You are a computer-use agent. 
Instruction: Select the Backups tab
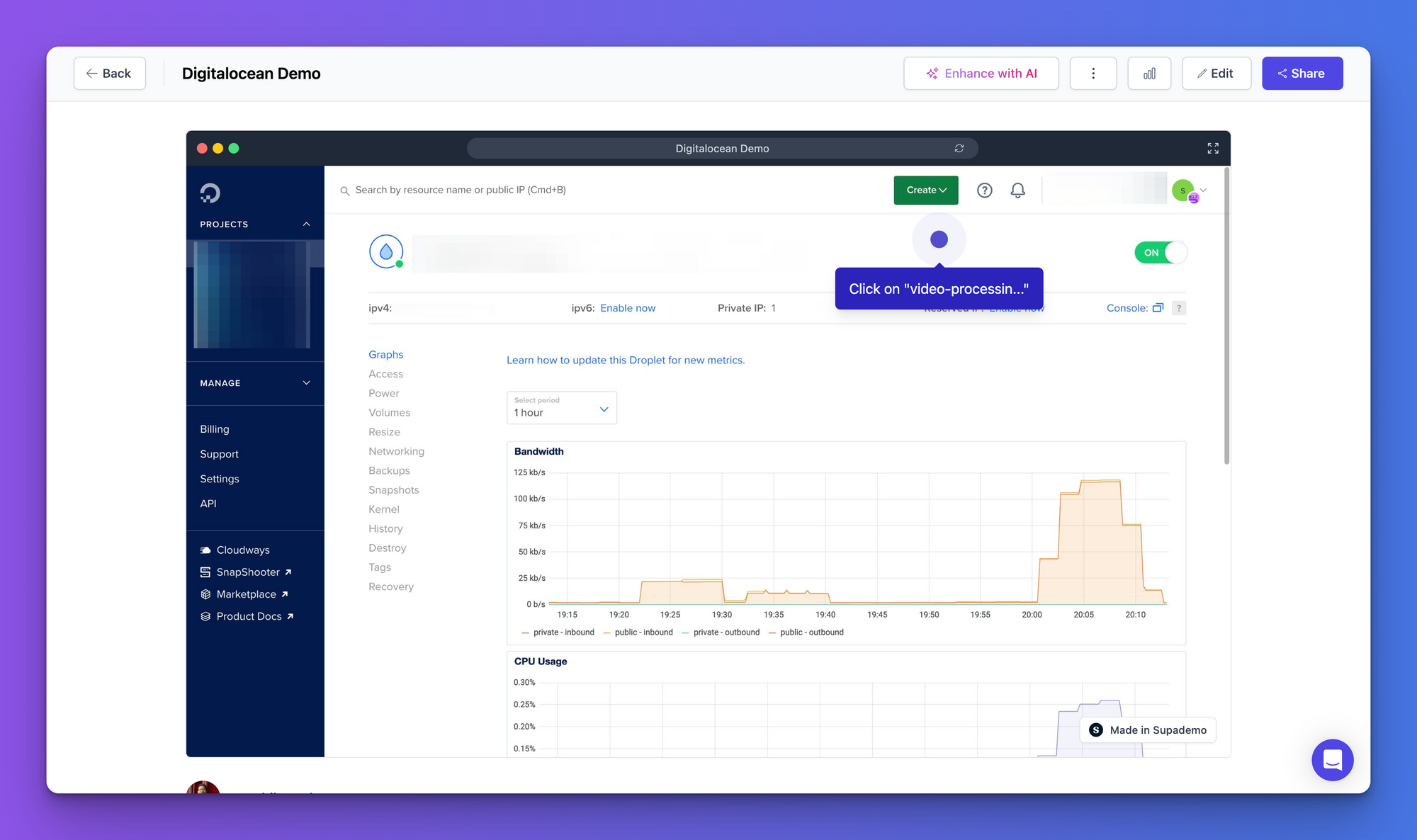[x=389, y=471]
